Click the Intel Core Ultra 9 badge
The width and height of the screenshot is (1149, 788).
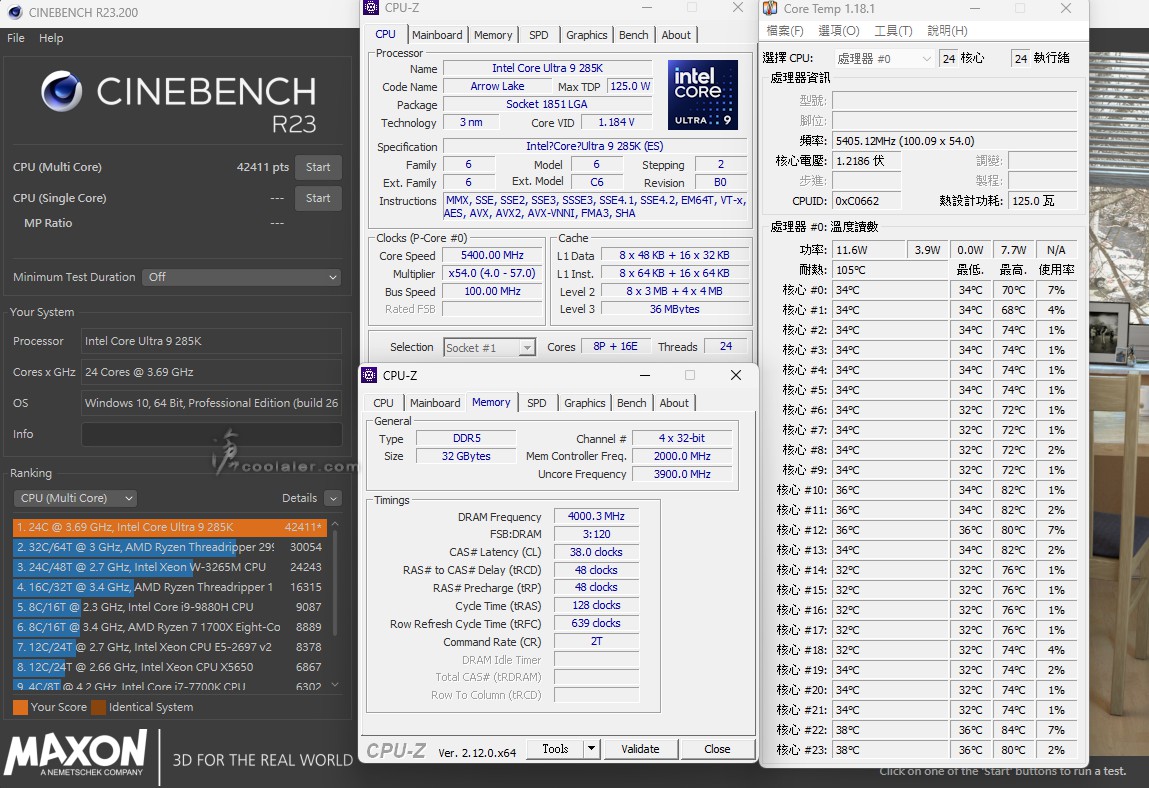tap(703, 95)
